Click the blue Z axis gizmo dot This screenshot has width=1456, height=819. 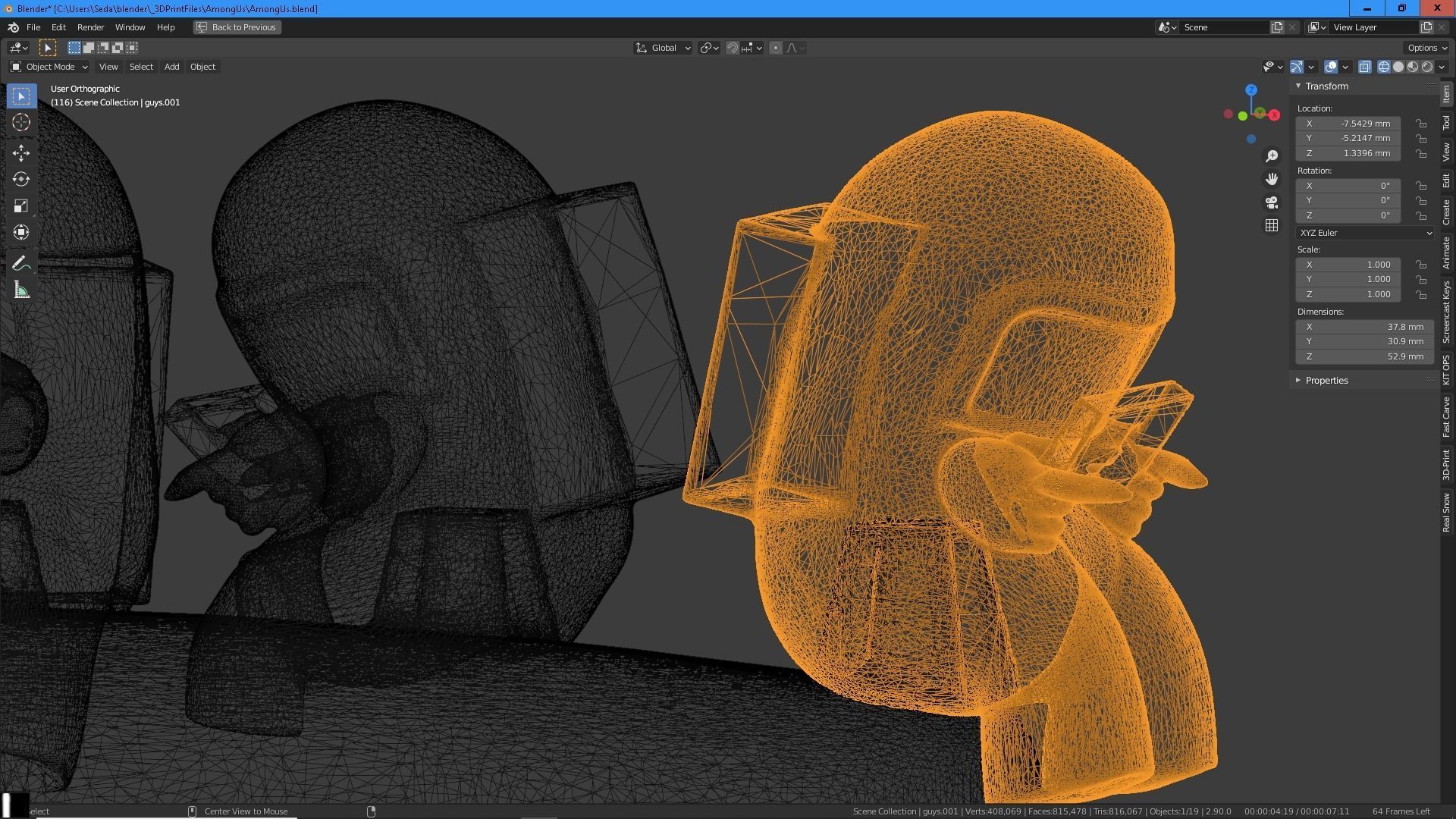[1251, 90]
